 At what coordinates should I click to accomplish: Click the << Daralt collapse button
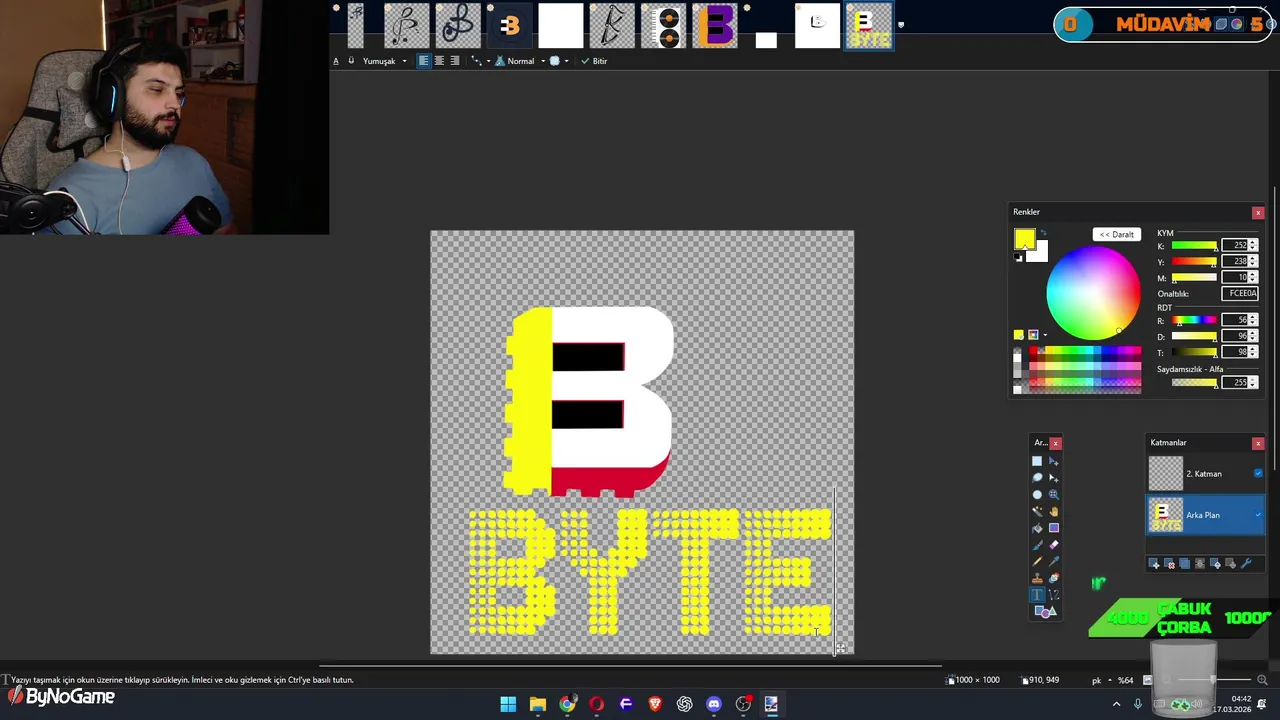[x=1116, y=234]
